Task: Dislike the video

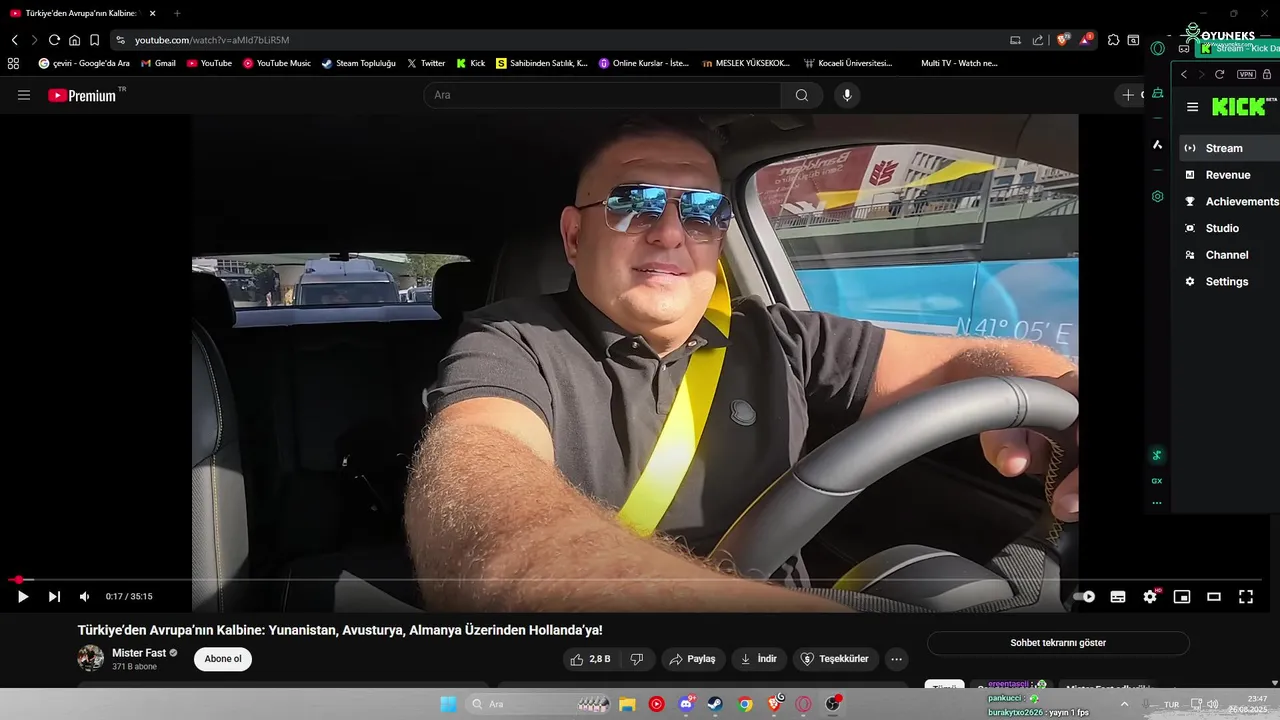Action: 636,659
